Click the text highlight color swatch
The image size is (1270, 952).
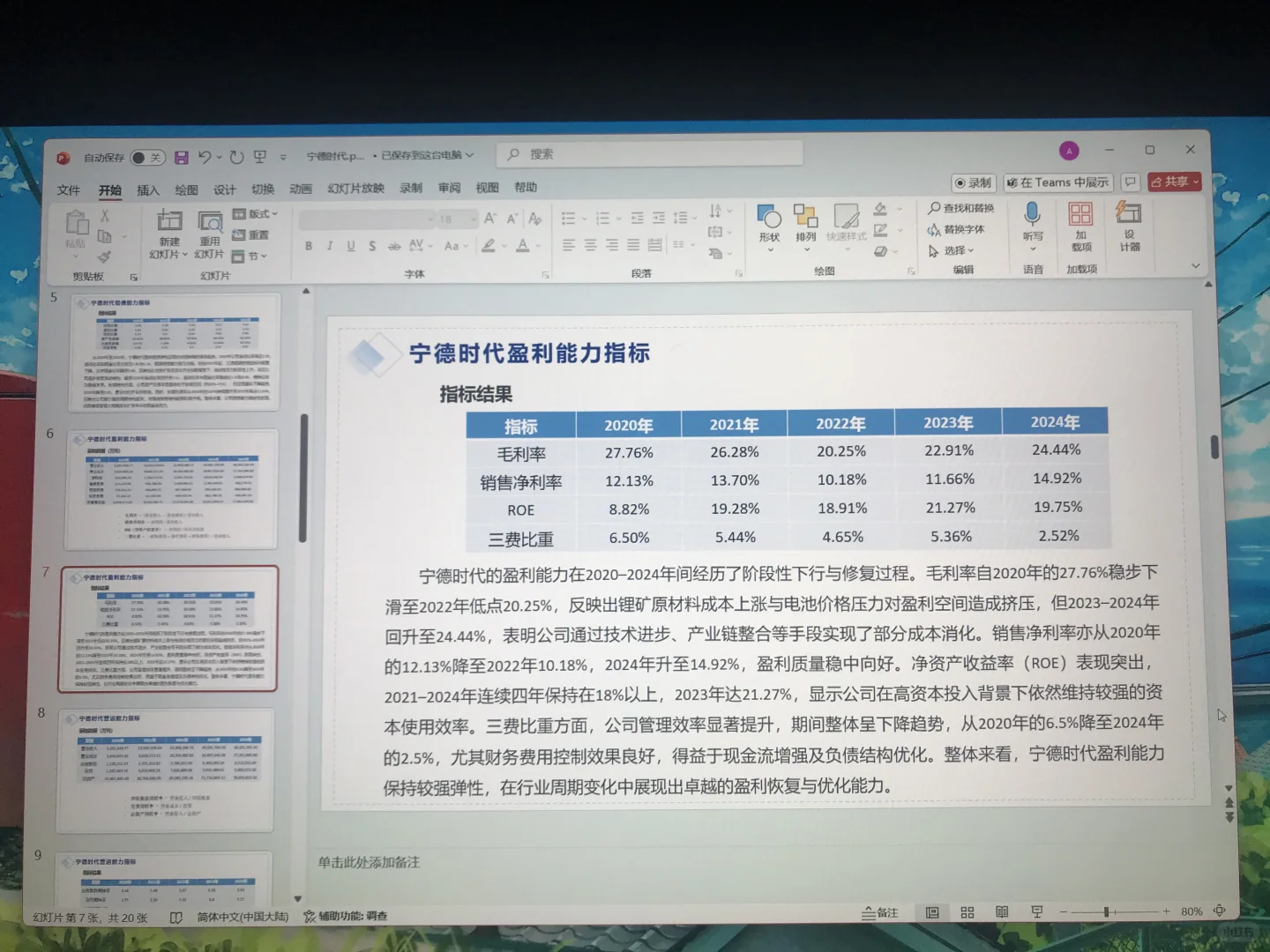pyautogui.click(x=488, y=246)
